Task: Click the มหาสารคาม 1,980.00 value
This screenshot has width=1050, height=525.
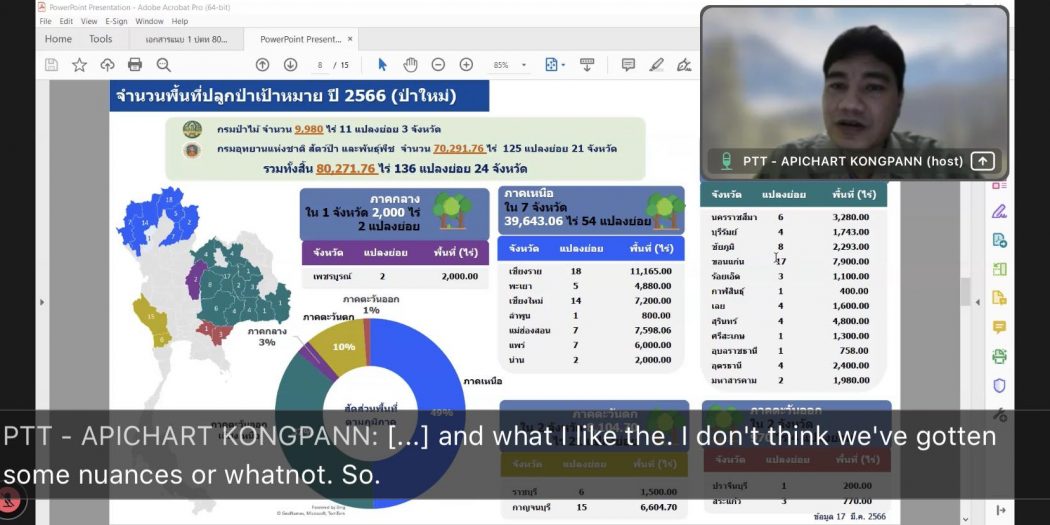Action: (850, 380)
